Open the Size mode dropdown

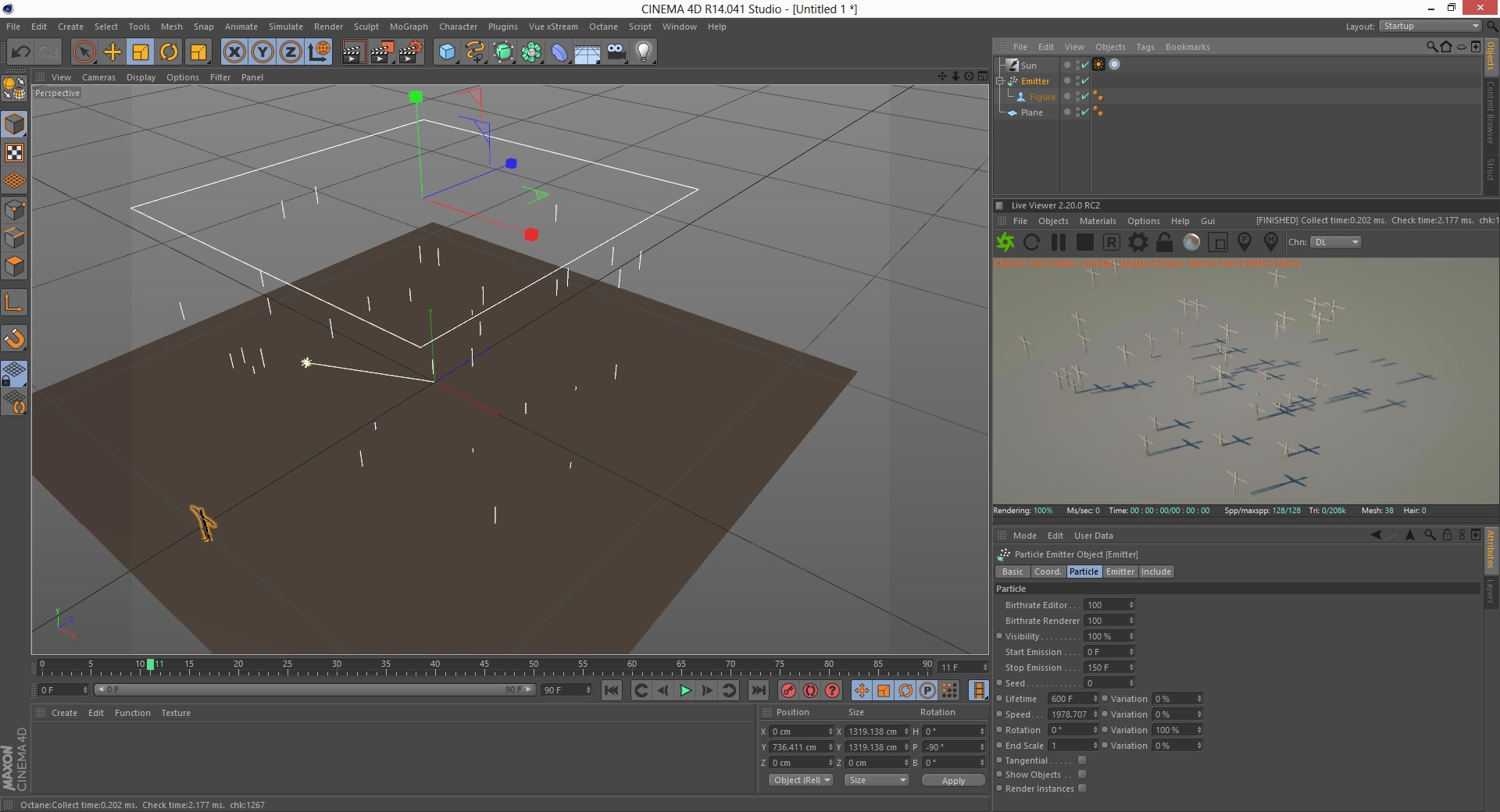pyautogui.click(x=877, y=780)
